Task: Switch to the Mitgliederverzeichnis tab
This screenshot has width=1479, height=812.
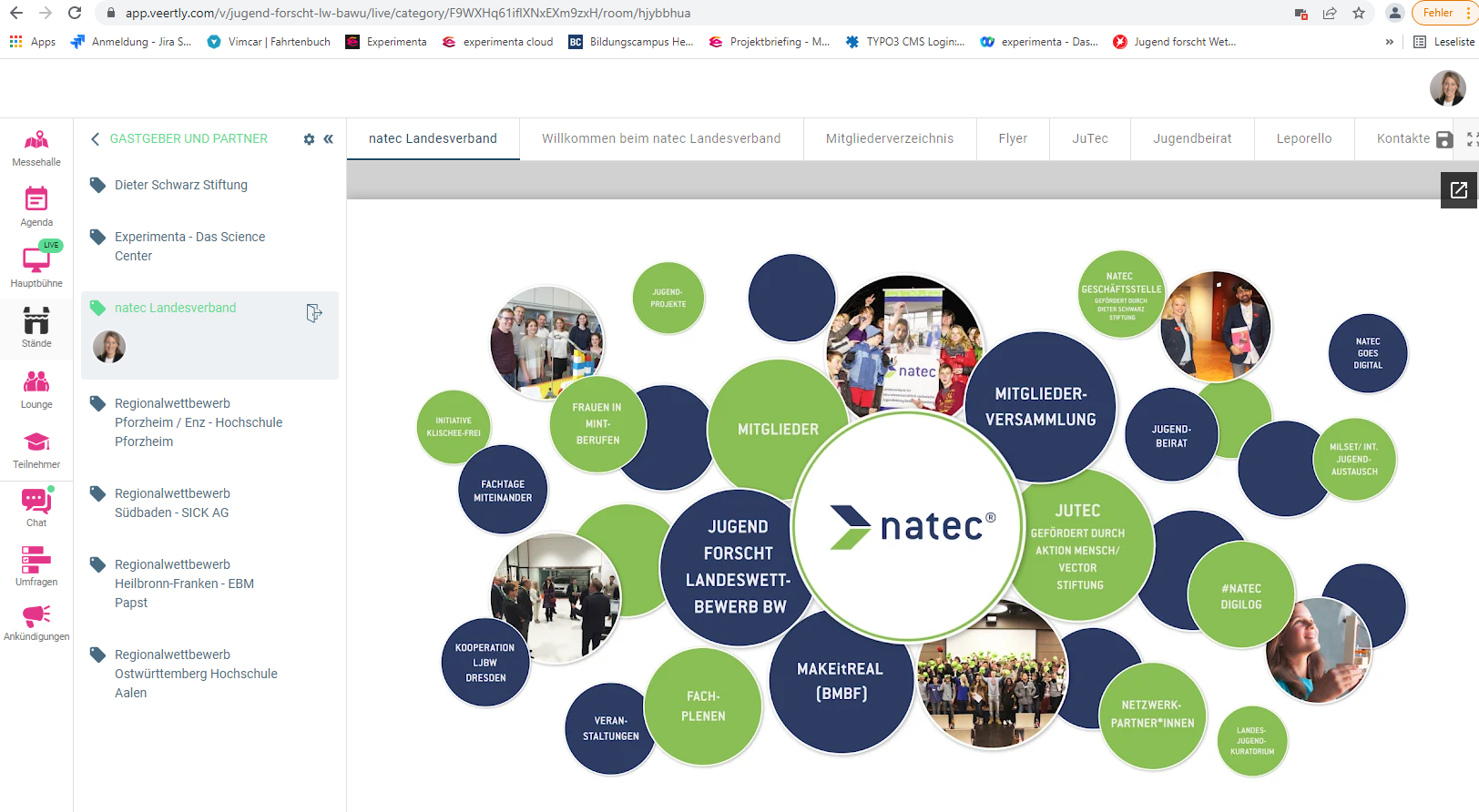Action: [x=889, y=138]
